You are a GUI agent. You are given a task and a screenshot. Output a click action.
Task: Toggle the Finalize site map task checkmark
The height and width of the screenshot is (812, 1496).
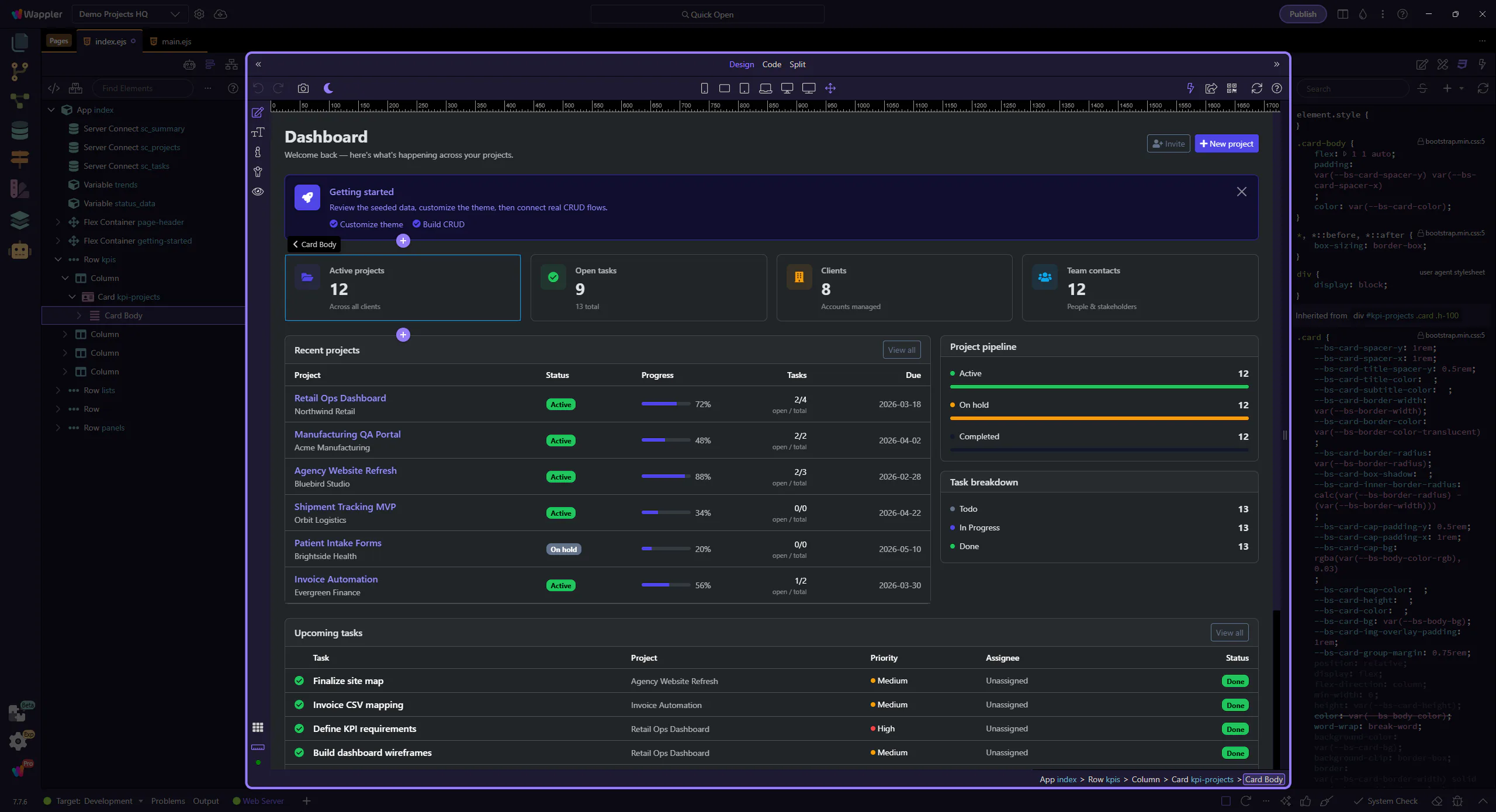point(299,681)
